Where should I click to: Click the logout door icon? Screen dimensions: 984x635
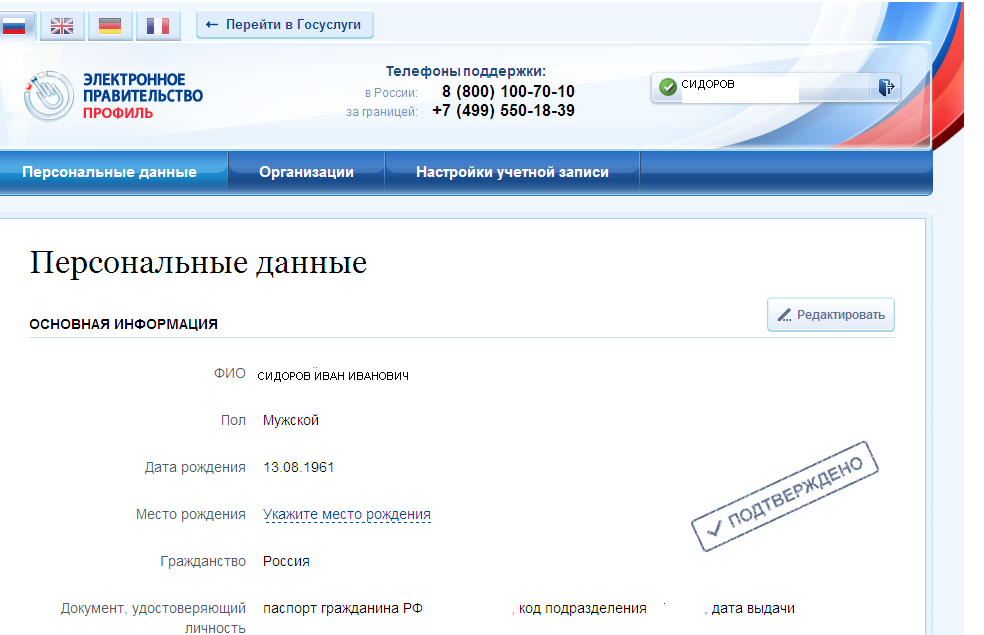[x=886, y=88]
